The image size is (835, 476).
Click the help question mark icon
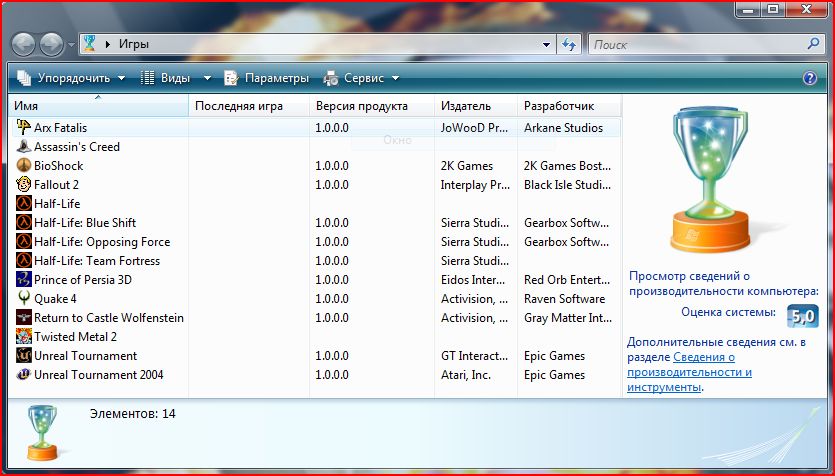coord(809,78)
